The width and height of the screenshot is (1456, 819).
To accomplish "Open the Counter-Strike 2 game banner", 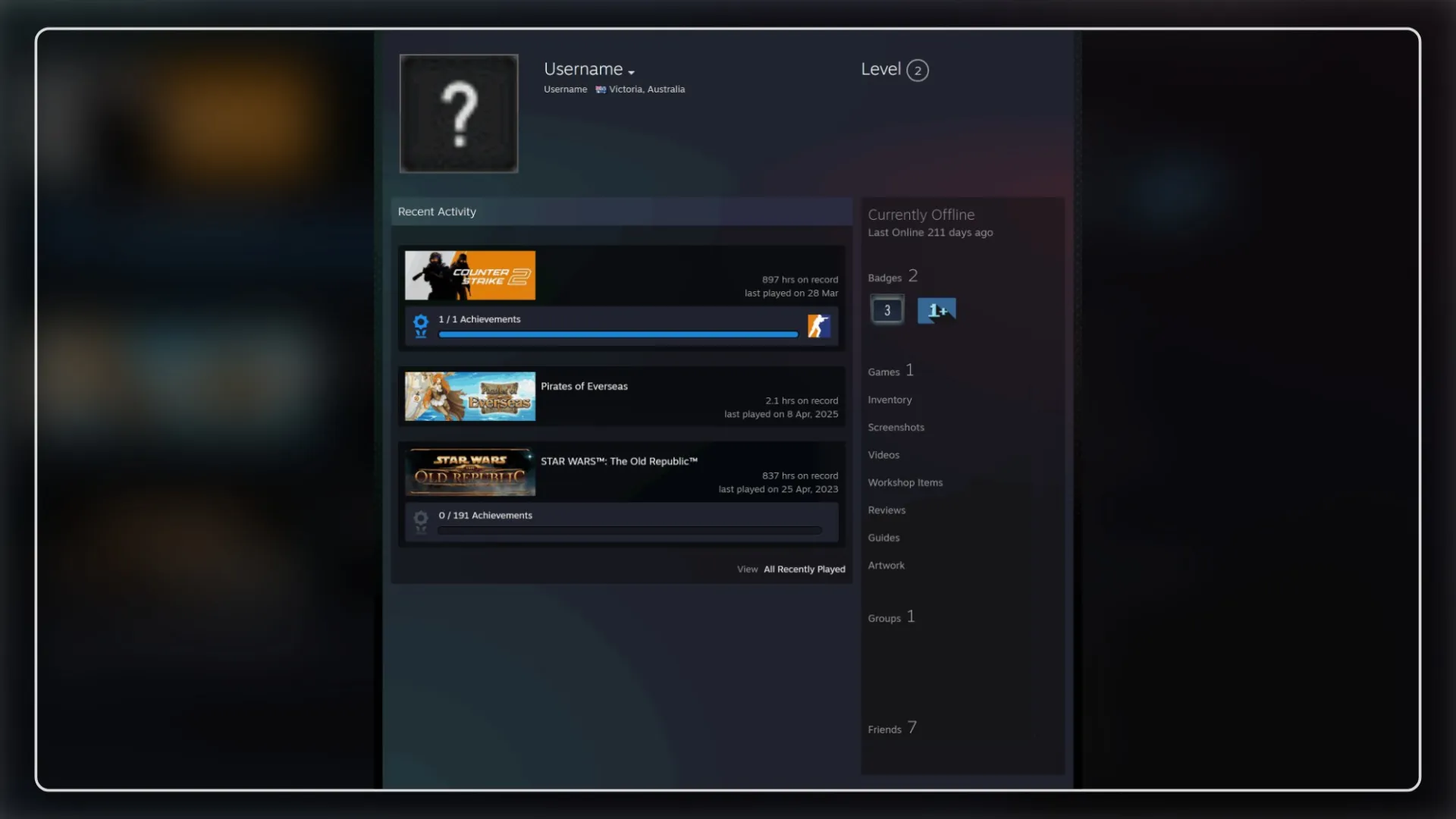I will (470, 275).
